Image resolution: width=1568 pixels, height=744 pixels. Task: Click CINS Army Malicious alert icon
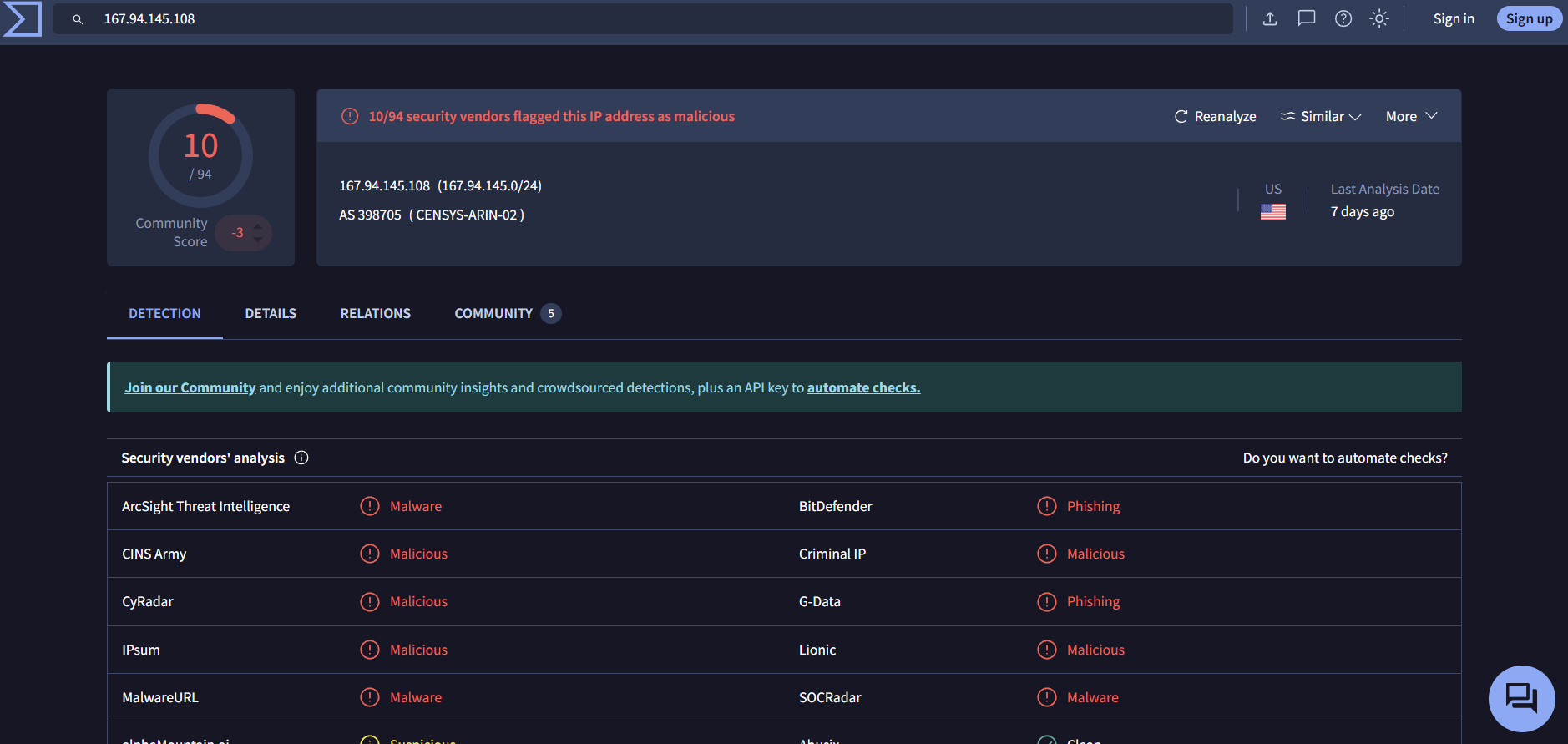(x=369, y=554)
